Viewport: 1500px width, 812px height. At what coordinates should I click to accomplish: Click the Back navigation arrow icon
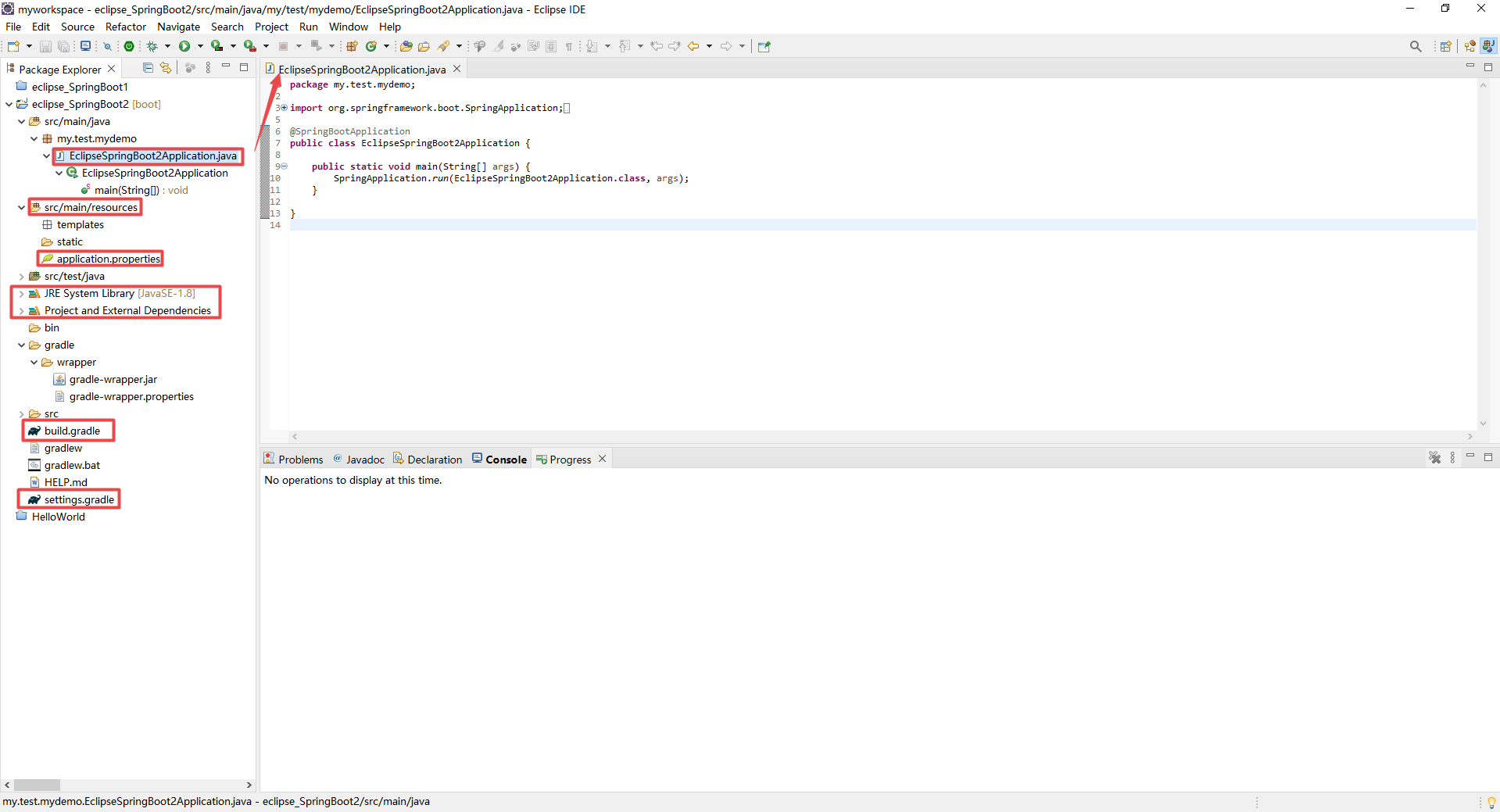pyautogui.click(x=693, y=46)
